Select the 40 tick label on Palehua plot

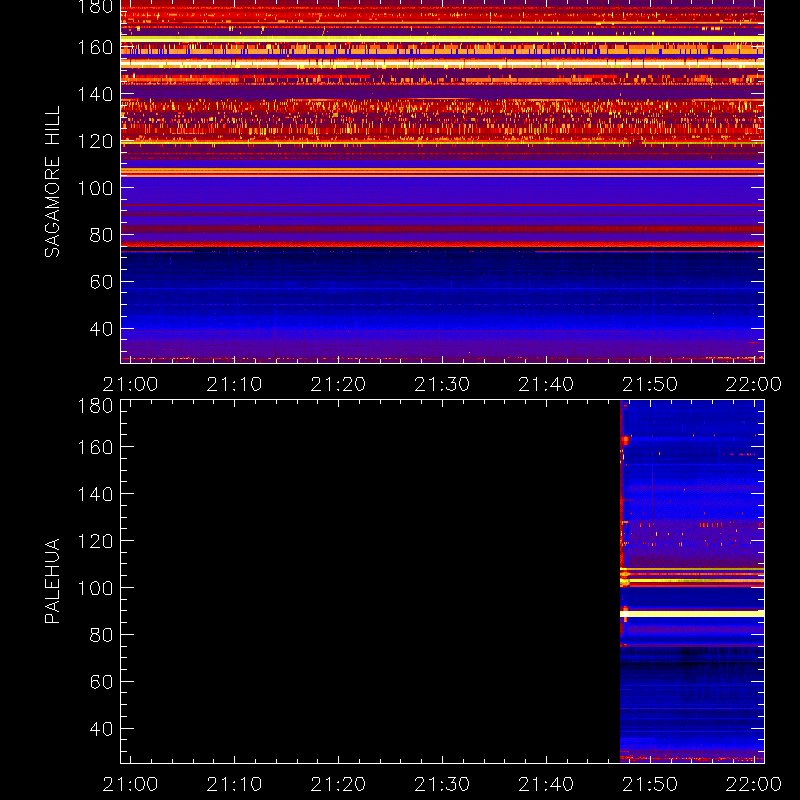pyautogui.click(x=101, y=729)
